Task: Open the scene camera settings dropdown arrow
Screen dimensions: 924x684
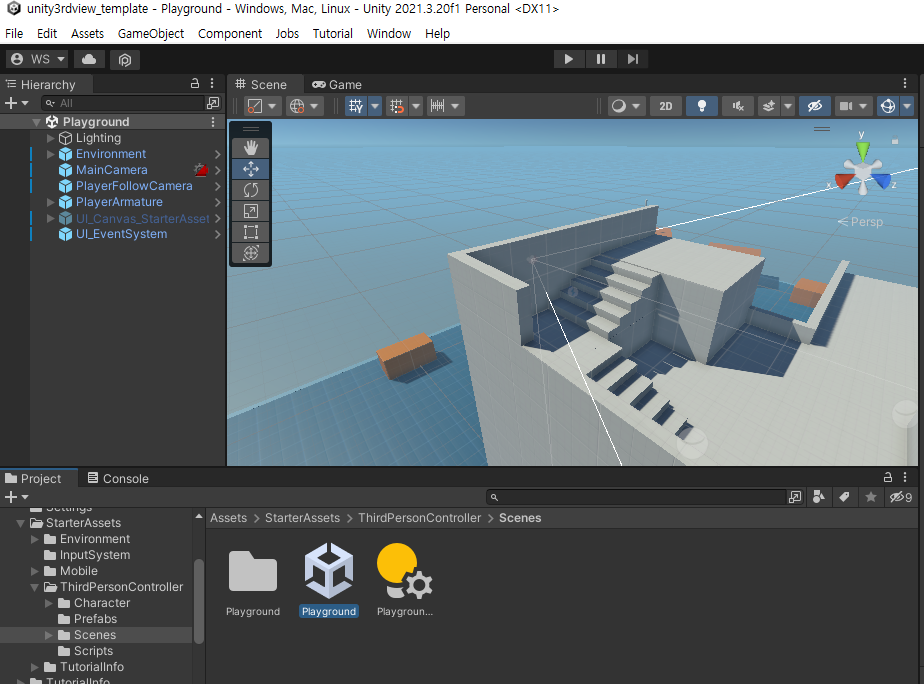Action: coord(863,106)
